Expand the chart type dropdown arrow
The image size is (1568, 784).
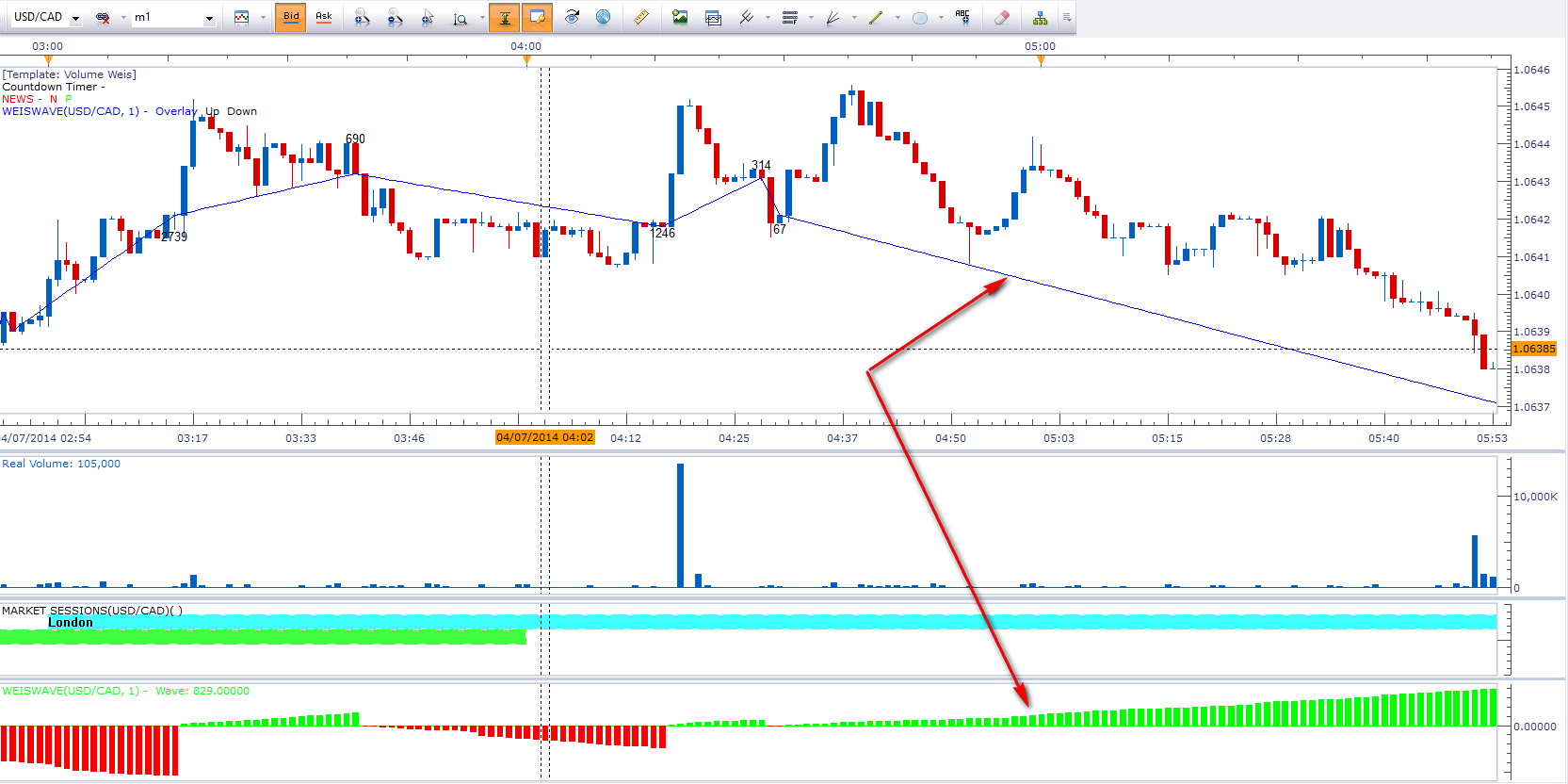263,17
